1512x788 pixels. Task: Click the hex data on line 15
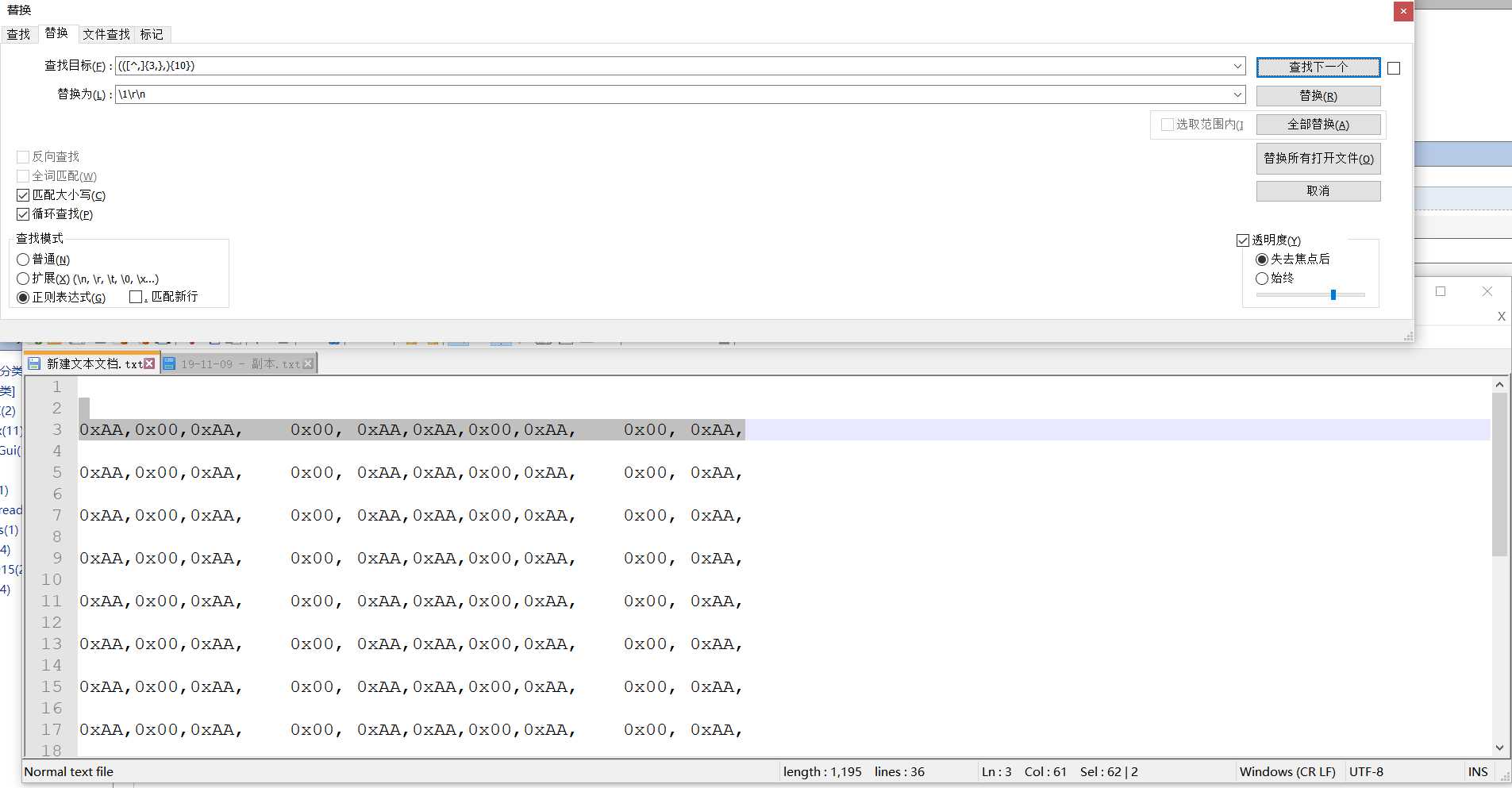pos(411,686)
